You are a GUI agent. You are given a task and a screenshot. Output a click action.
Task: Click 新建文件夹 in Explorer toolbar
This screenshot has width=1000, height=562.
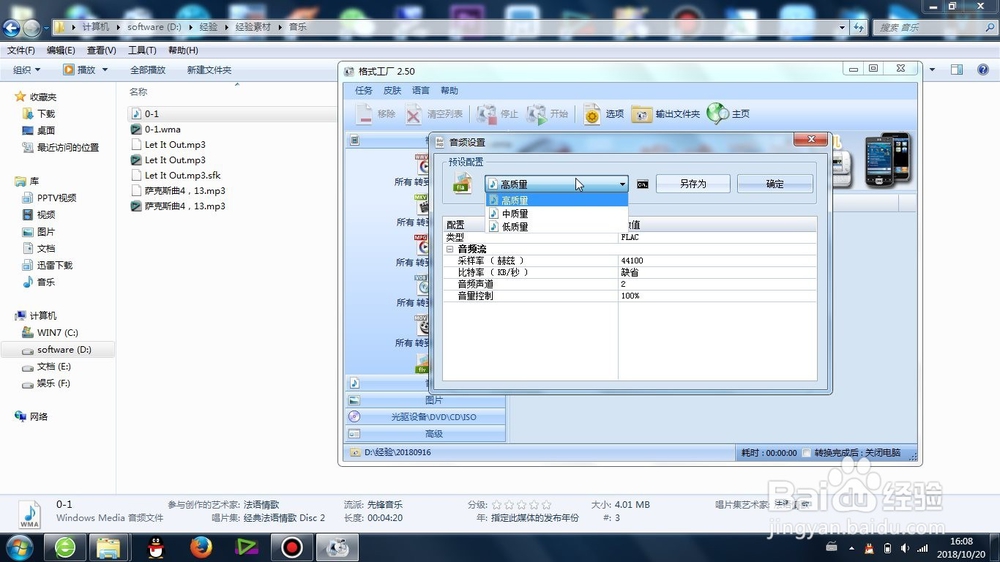(209, 70)
